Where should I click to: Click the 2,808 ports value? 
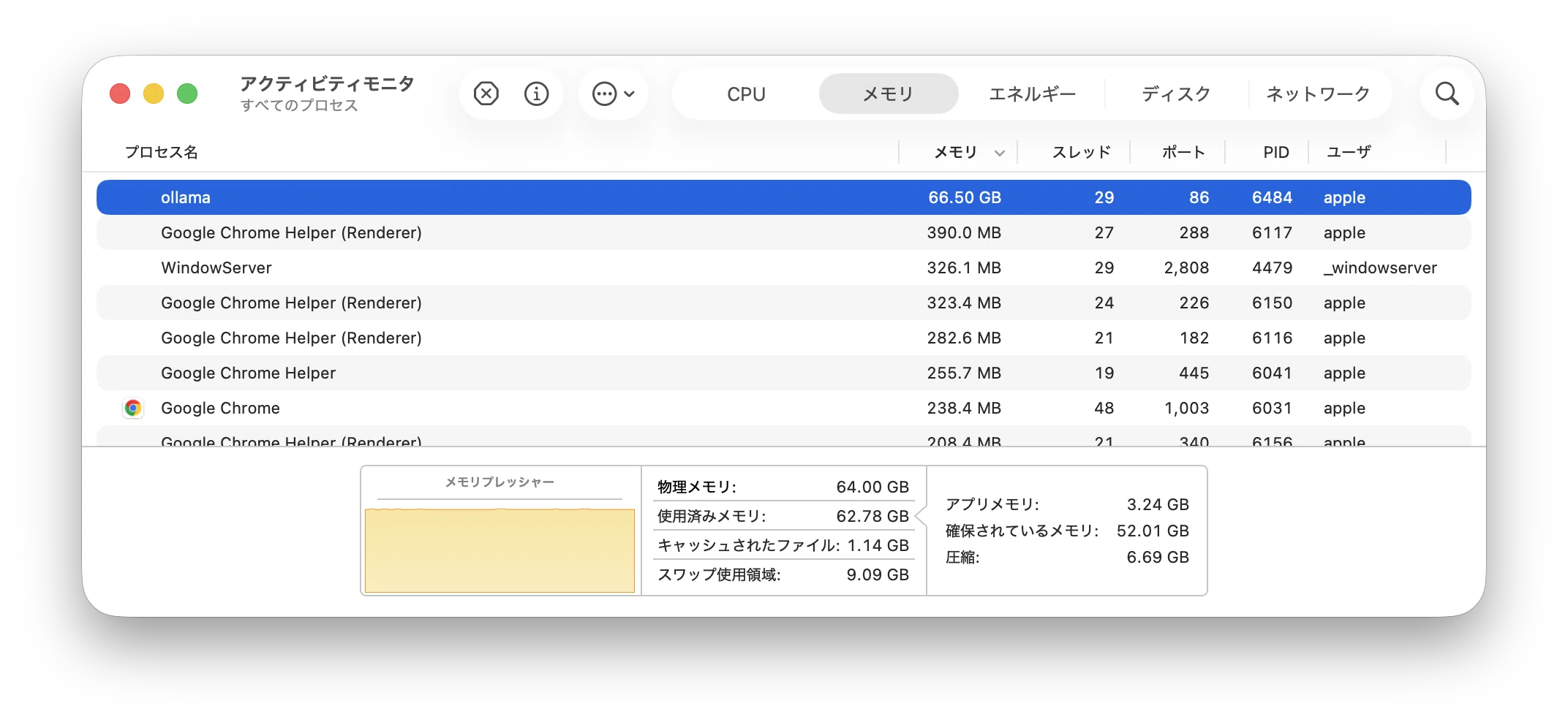coord(1186,267)
